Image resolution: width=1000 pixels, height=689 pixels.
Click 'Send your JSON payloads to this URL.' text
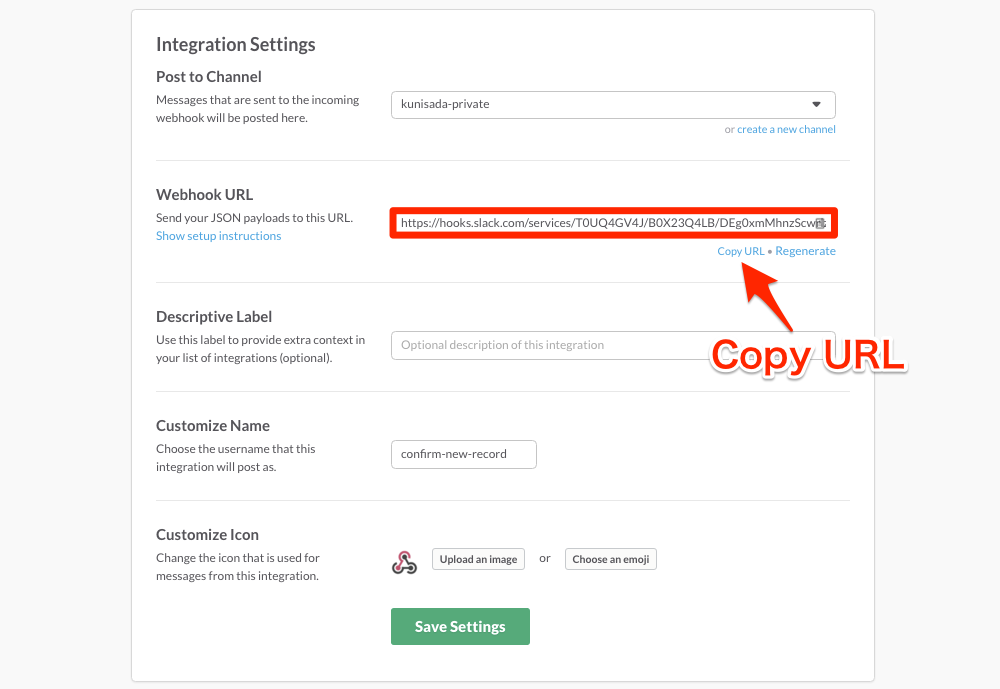(x=254, y=218)
